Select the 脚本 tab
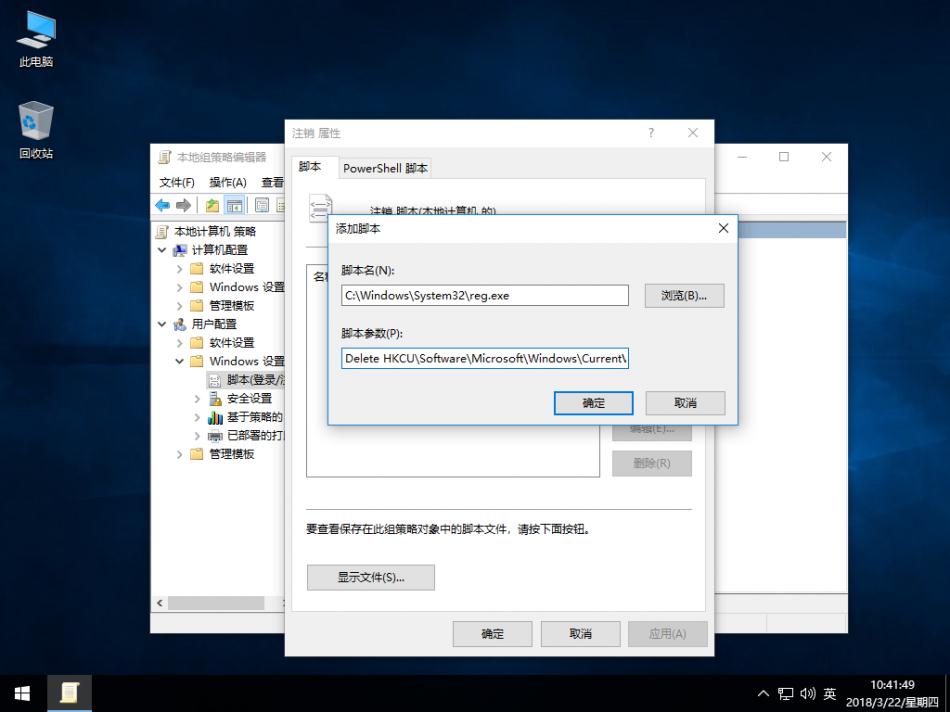Screen dimensions: 950x712 pyautogui.click(x=310, y=167)
